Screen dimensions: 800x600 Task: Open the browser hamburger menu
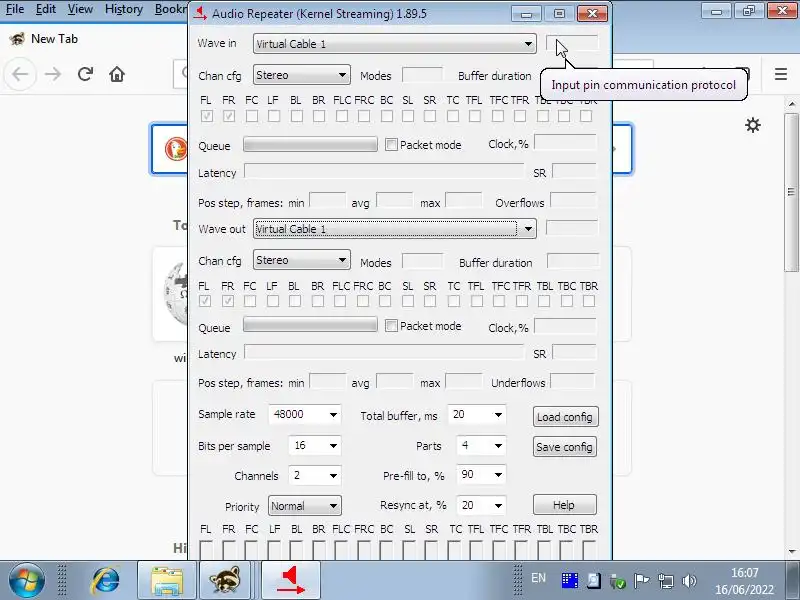click(781, 74)
